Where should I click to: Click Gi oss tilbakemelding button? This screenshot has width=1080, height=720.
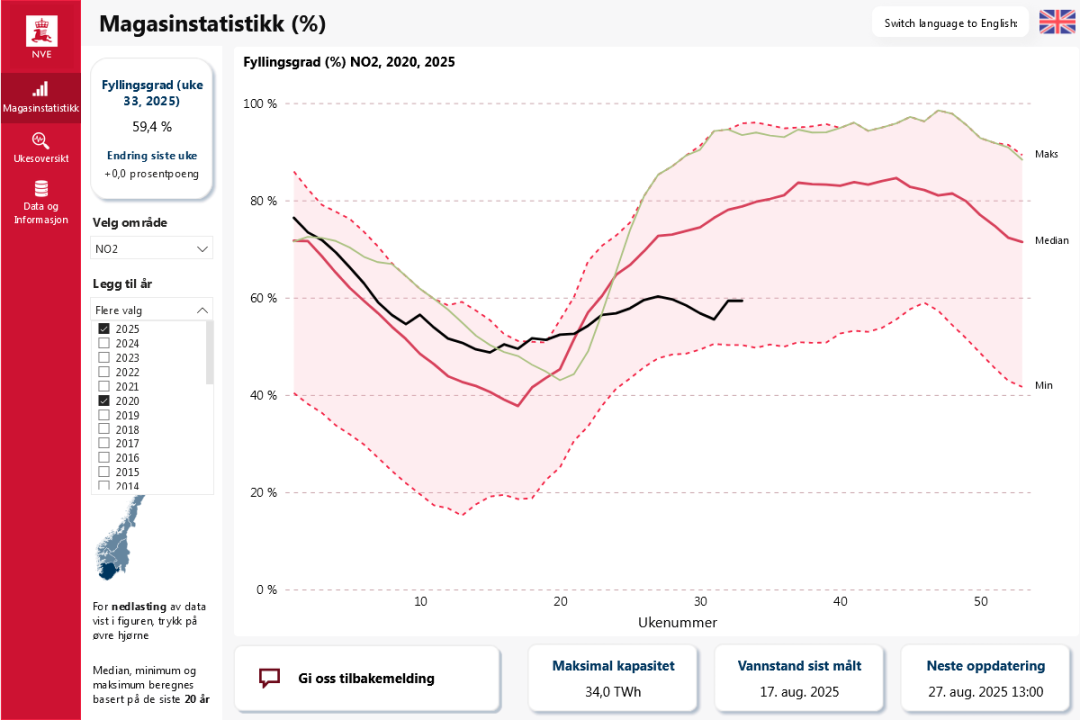366,678
